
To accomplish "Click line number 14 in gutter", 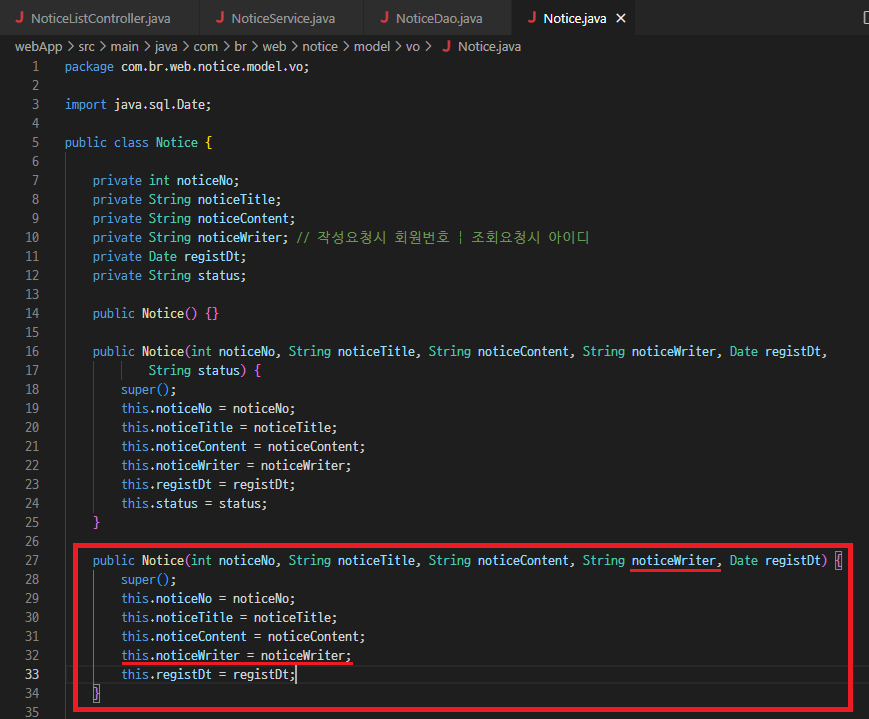I will click(32, 313).
